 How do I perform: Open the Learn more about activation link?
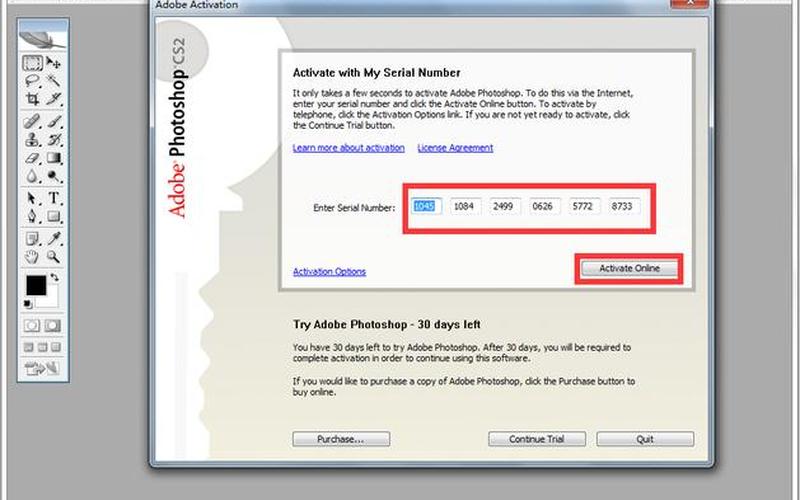[348, 148]
